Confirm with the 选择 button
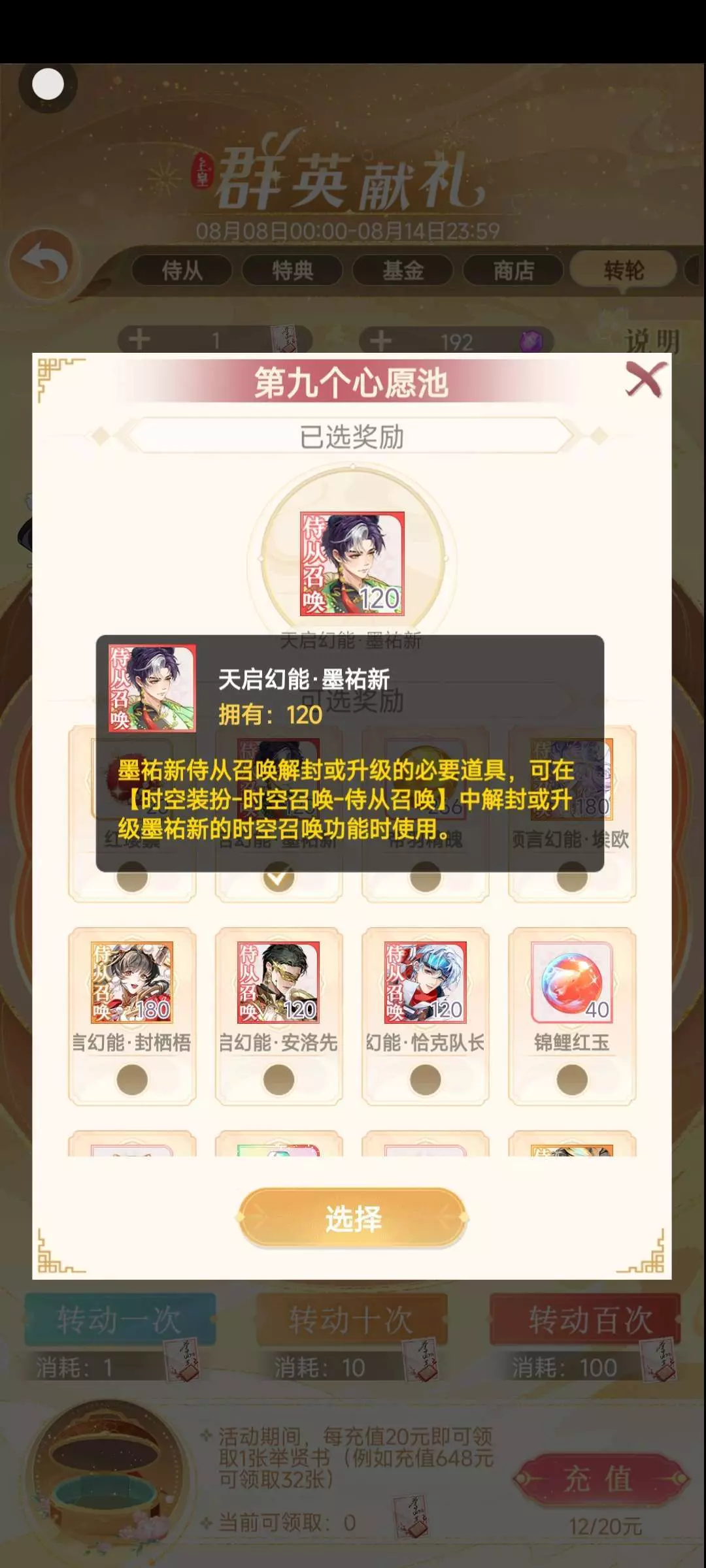 (352, 1218)
